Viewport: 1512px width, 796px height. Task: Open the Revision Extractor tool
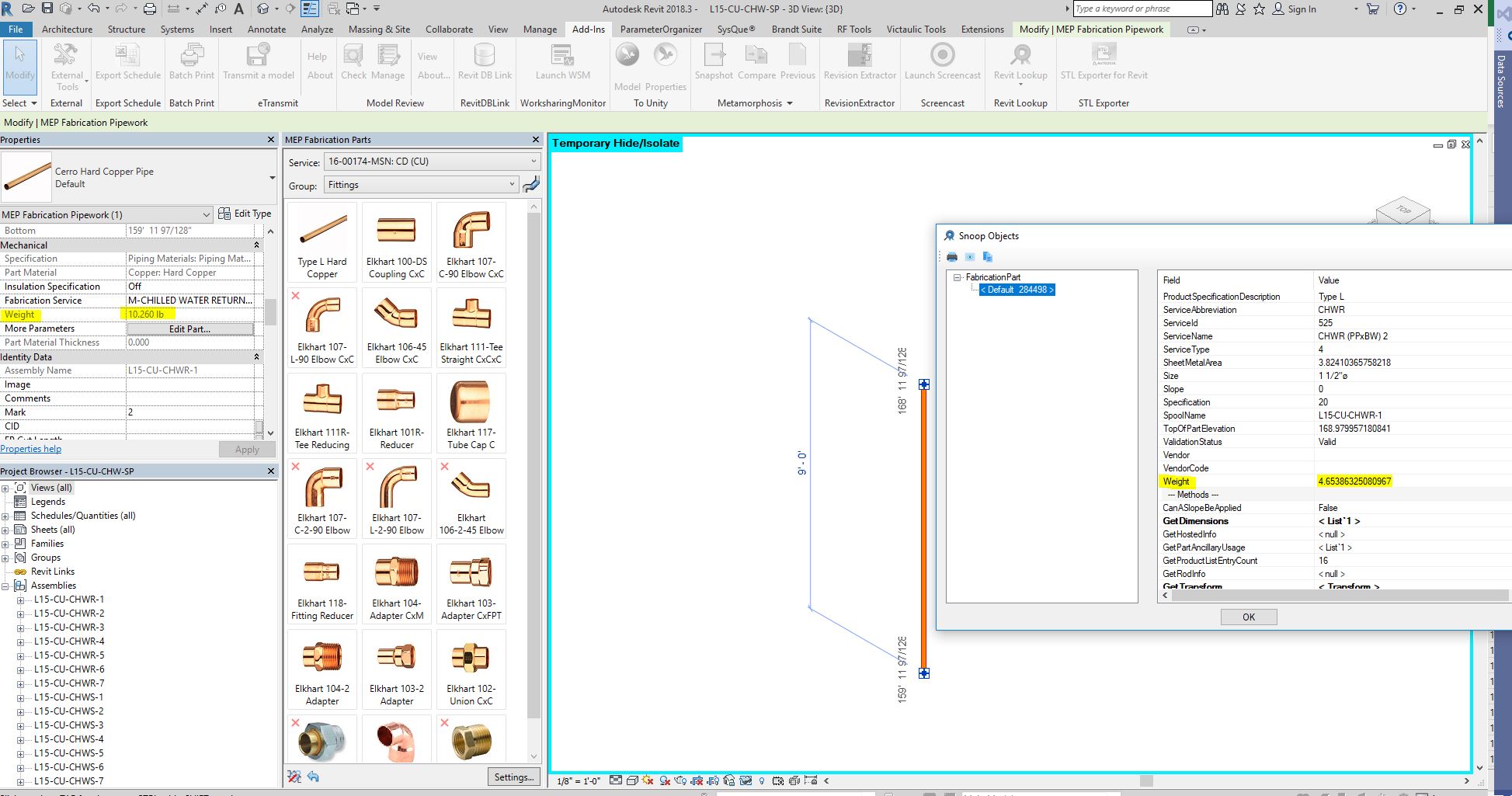[859, 62]
